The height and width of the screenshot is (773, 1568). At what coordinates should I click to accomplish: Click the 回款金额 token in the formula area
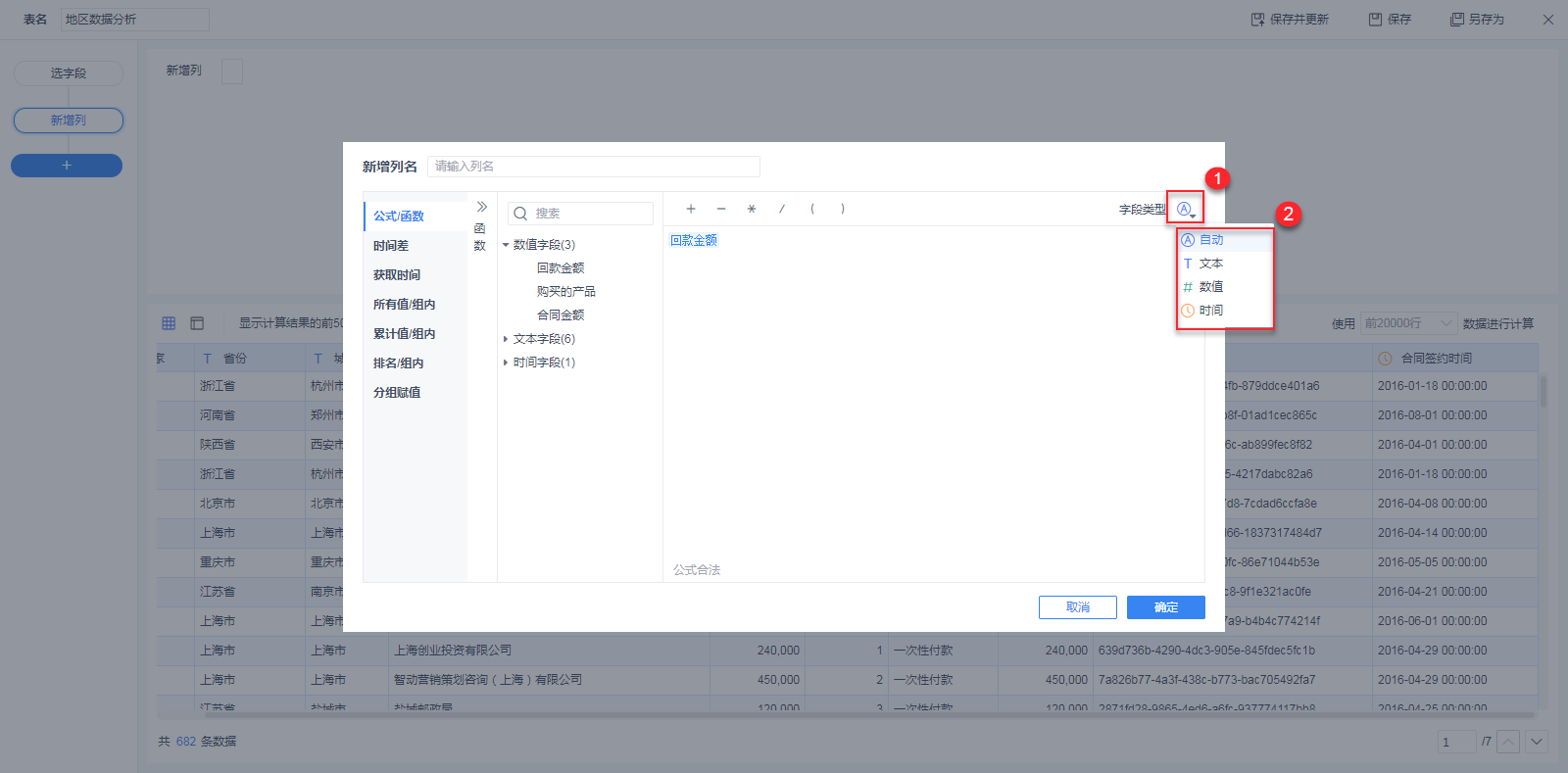pyautogui.click(x=694, y=240)
